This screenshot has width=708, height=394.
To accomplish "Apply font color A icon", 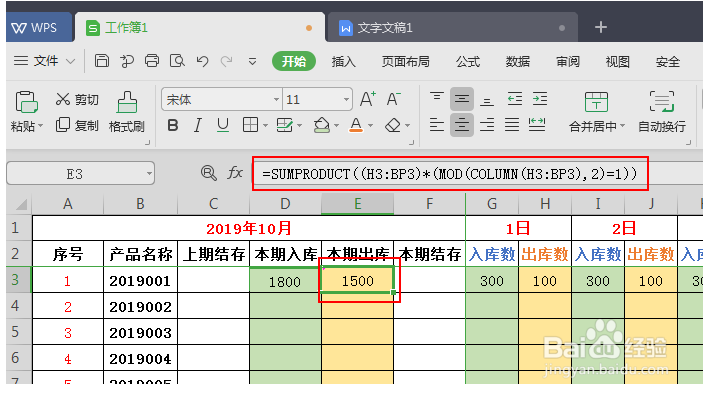I will pyautogui.click(x=356, y=125).
